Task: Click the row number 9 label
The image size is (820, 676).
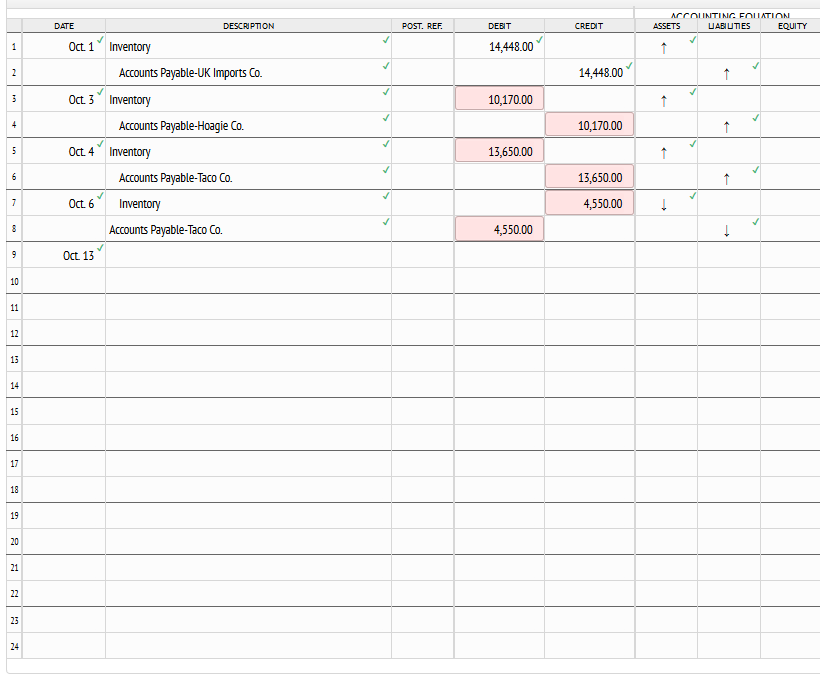Action: coord(13,255)
